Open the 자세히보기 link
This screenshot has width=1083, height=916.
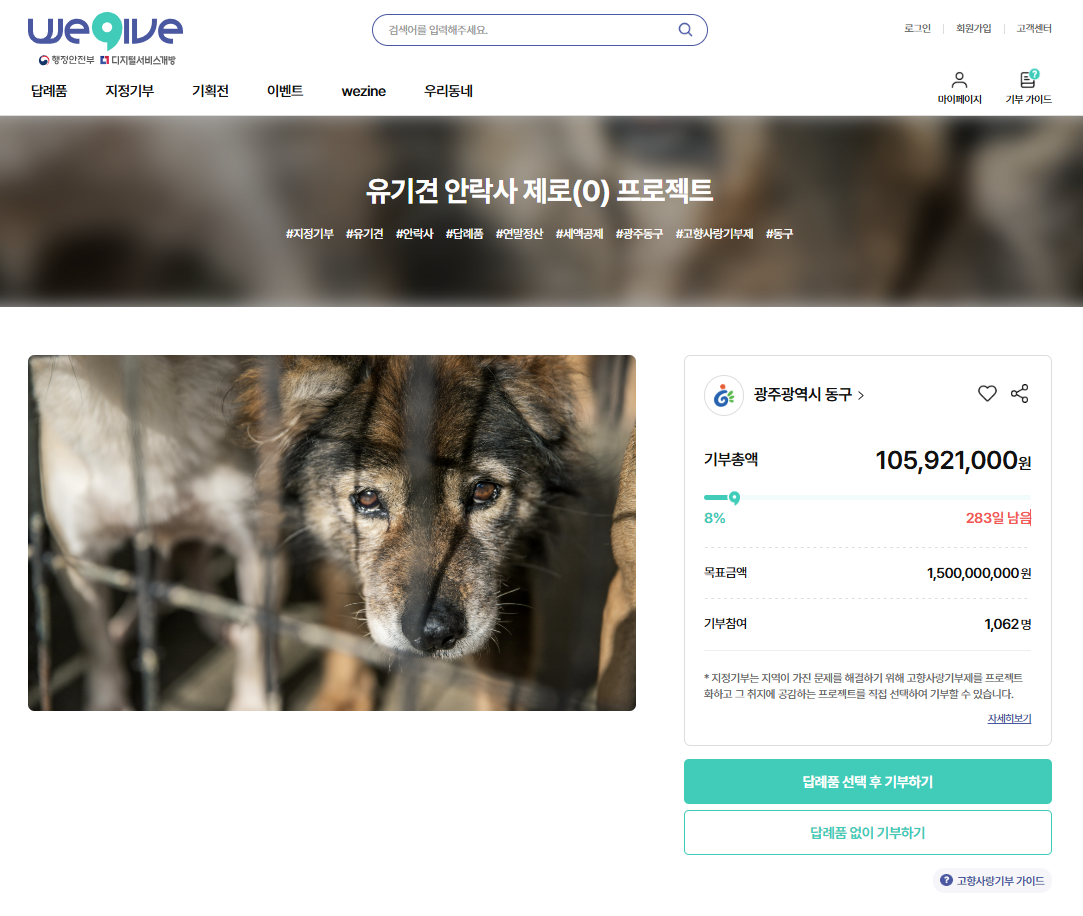point(1009,718)
